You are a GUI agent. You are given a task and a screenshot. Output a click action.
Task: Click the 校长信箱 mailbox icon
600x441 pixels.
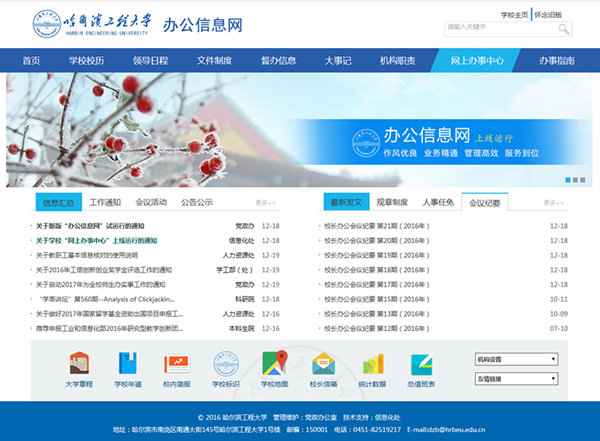323,364
